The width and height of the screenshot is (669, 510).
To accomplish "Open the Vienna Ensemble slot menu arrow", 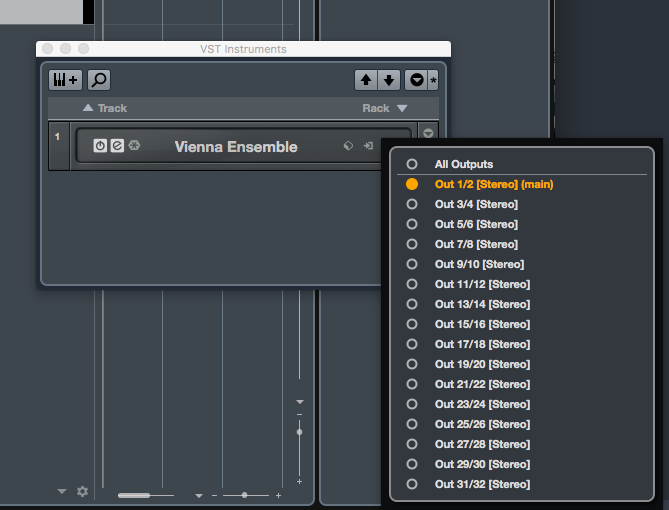I will pos(428,133).
